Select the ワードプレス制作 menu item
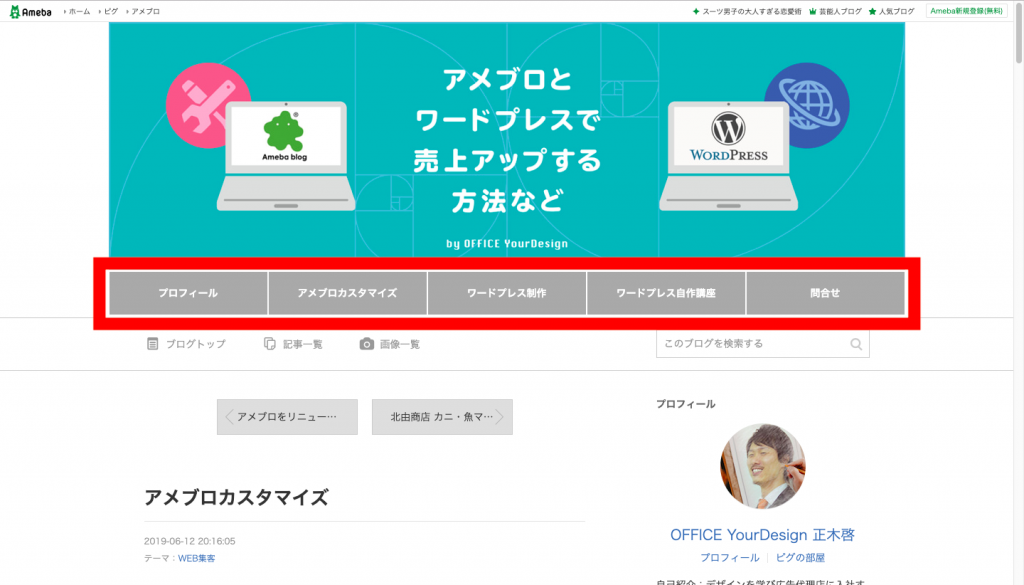 click(507, 294)
